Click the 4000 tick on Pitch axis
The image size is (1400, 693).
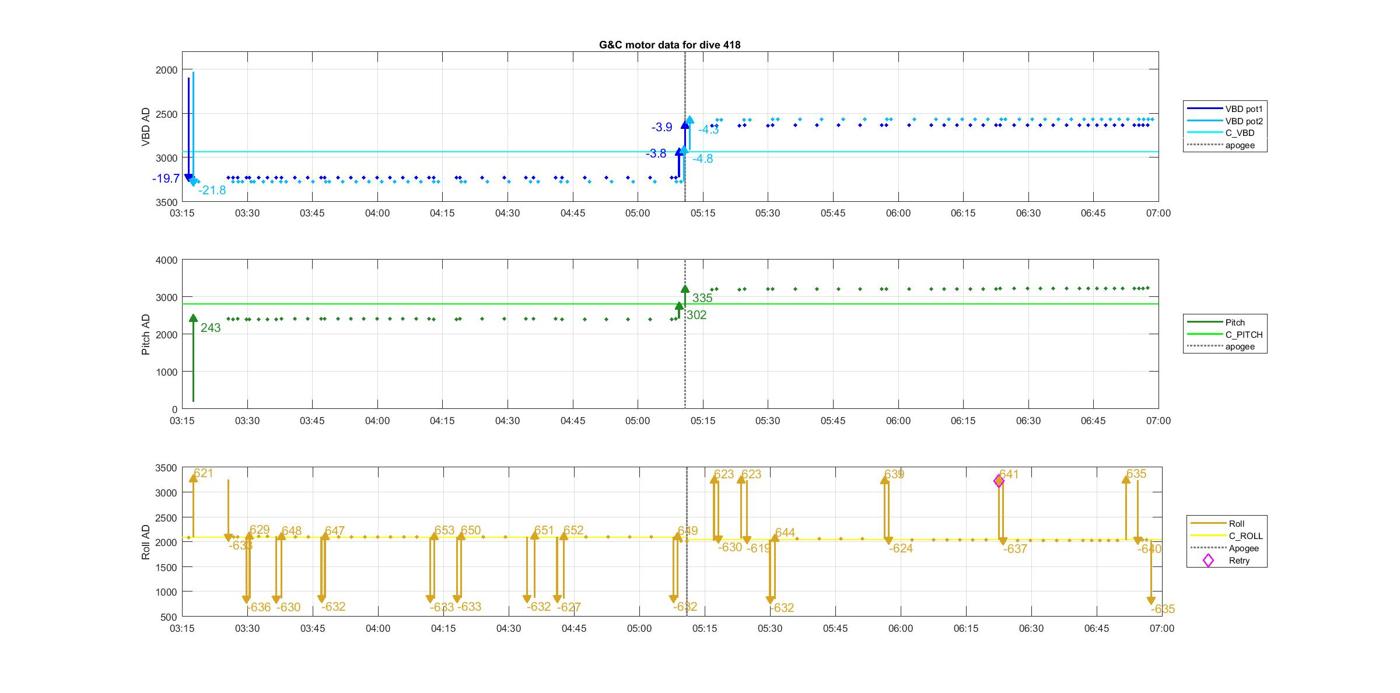coord(166,260)
